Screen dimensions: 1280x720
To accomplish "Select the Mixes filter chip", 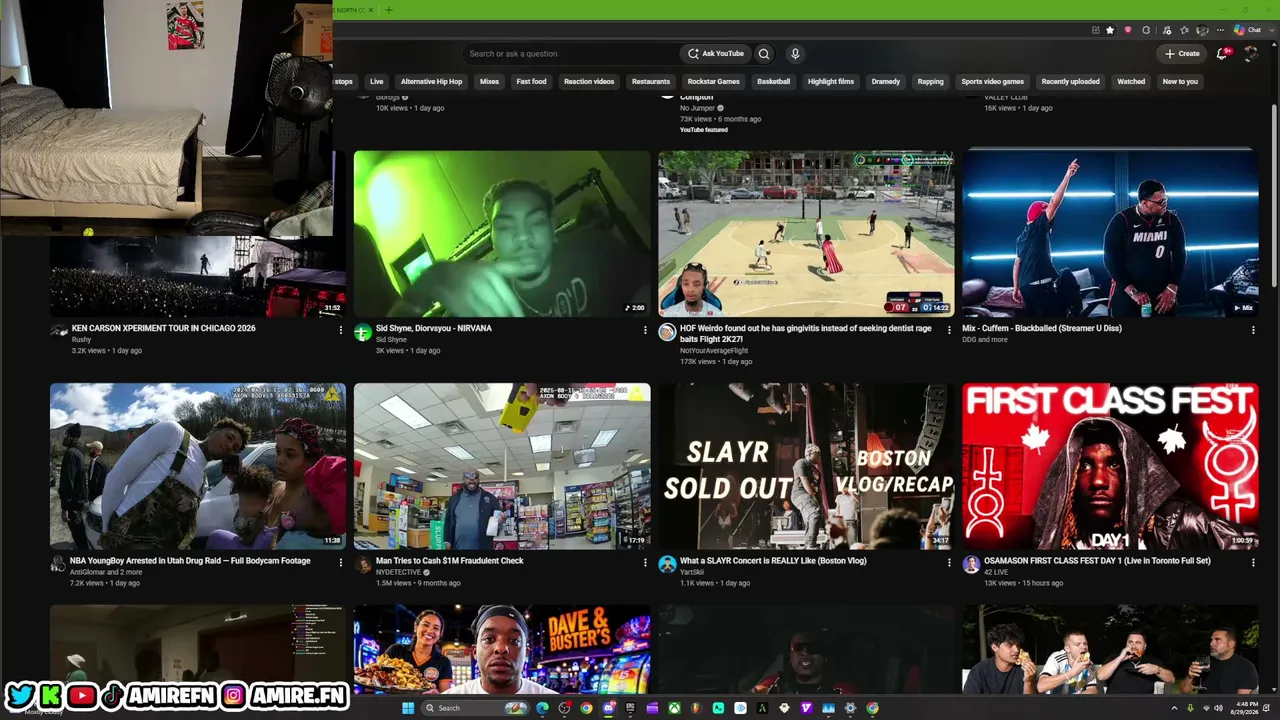I will pyautogui.click(x=489, y=82).
